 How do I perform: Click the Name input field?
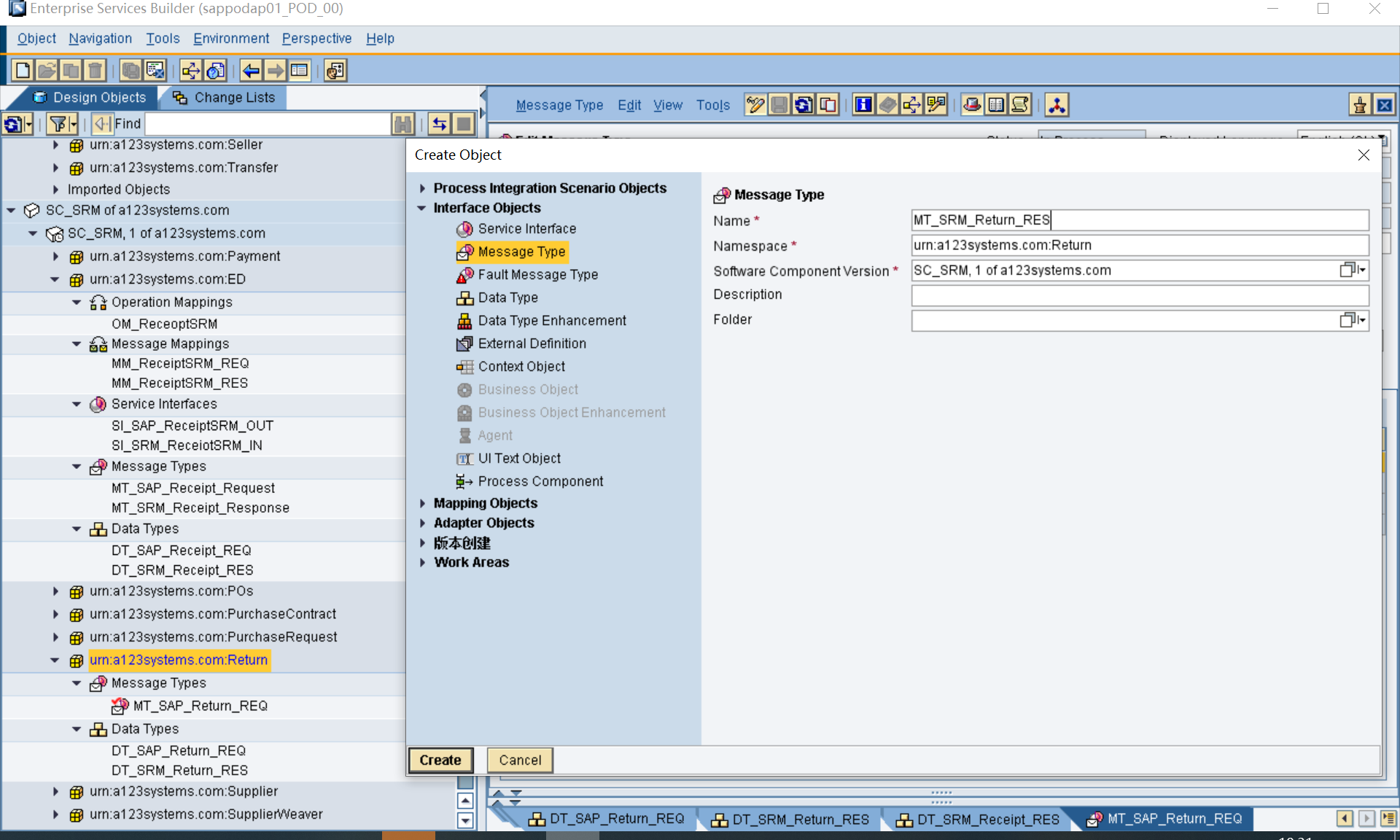click(x=1140, y=220)
